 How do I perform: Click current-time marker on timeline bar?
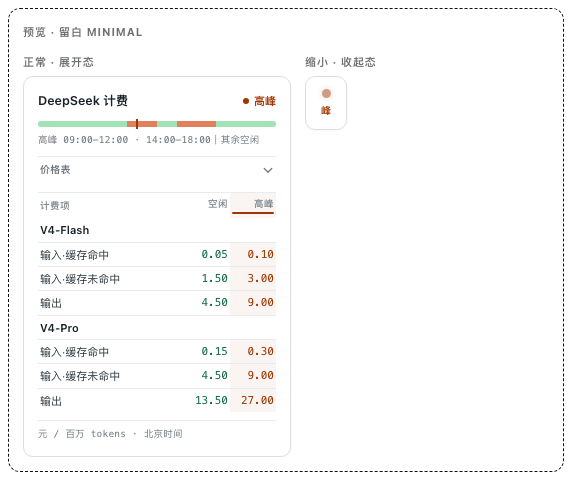(137, 124)
